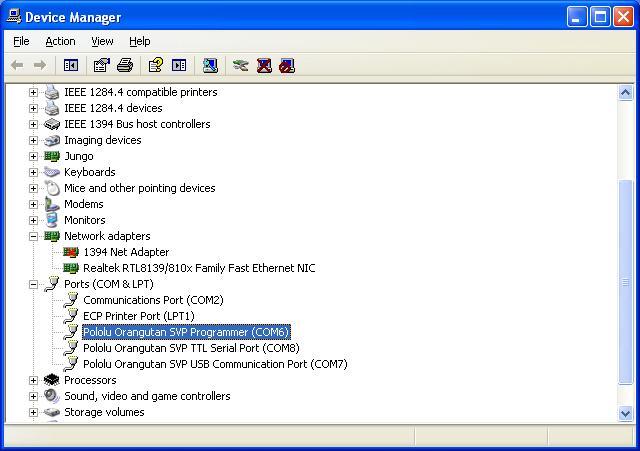640x451 pixels.
Task: Click the Help toolbar icon
Action: (155, 65)
